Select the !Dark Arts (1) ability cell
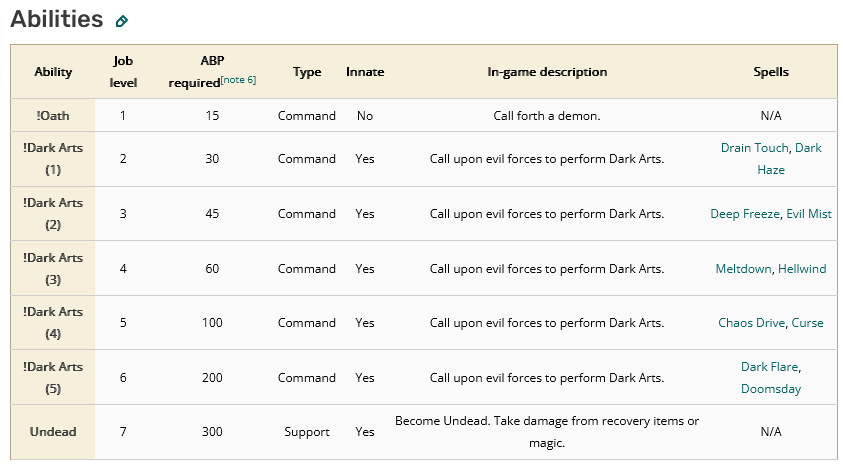 (53, 159)
